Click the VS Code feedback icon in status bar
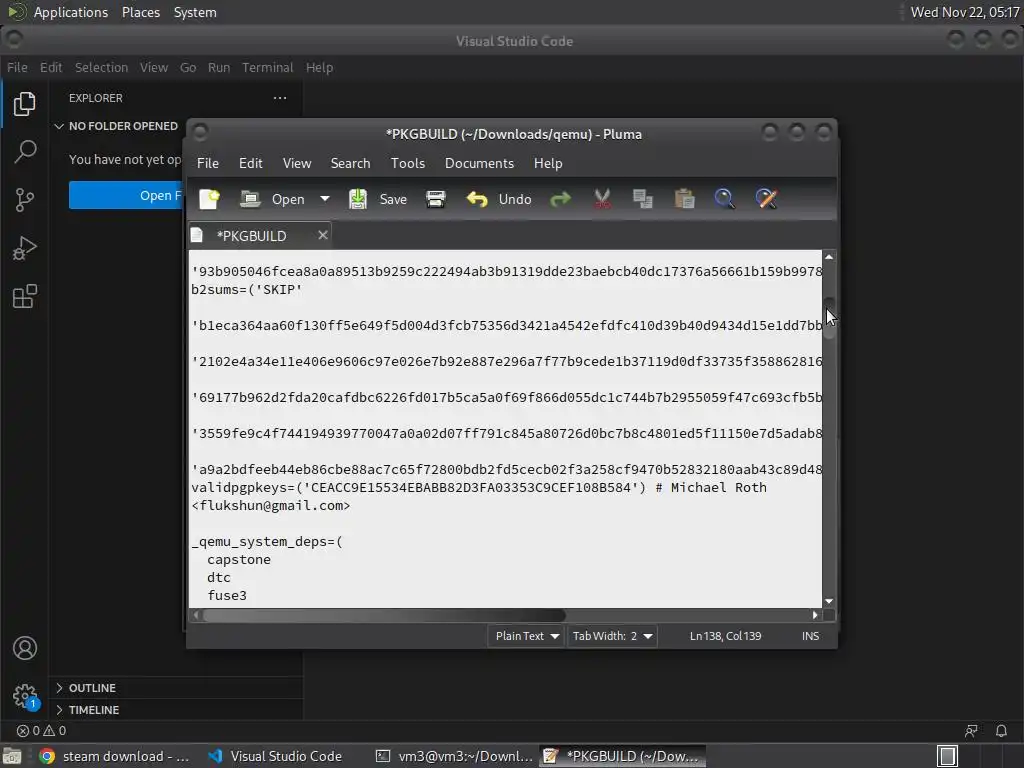Image resolution: width=1024 pixels, height=768 pixels. coord(971,731)
